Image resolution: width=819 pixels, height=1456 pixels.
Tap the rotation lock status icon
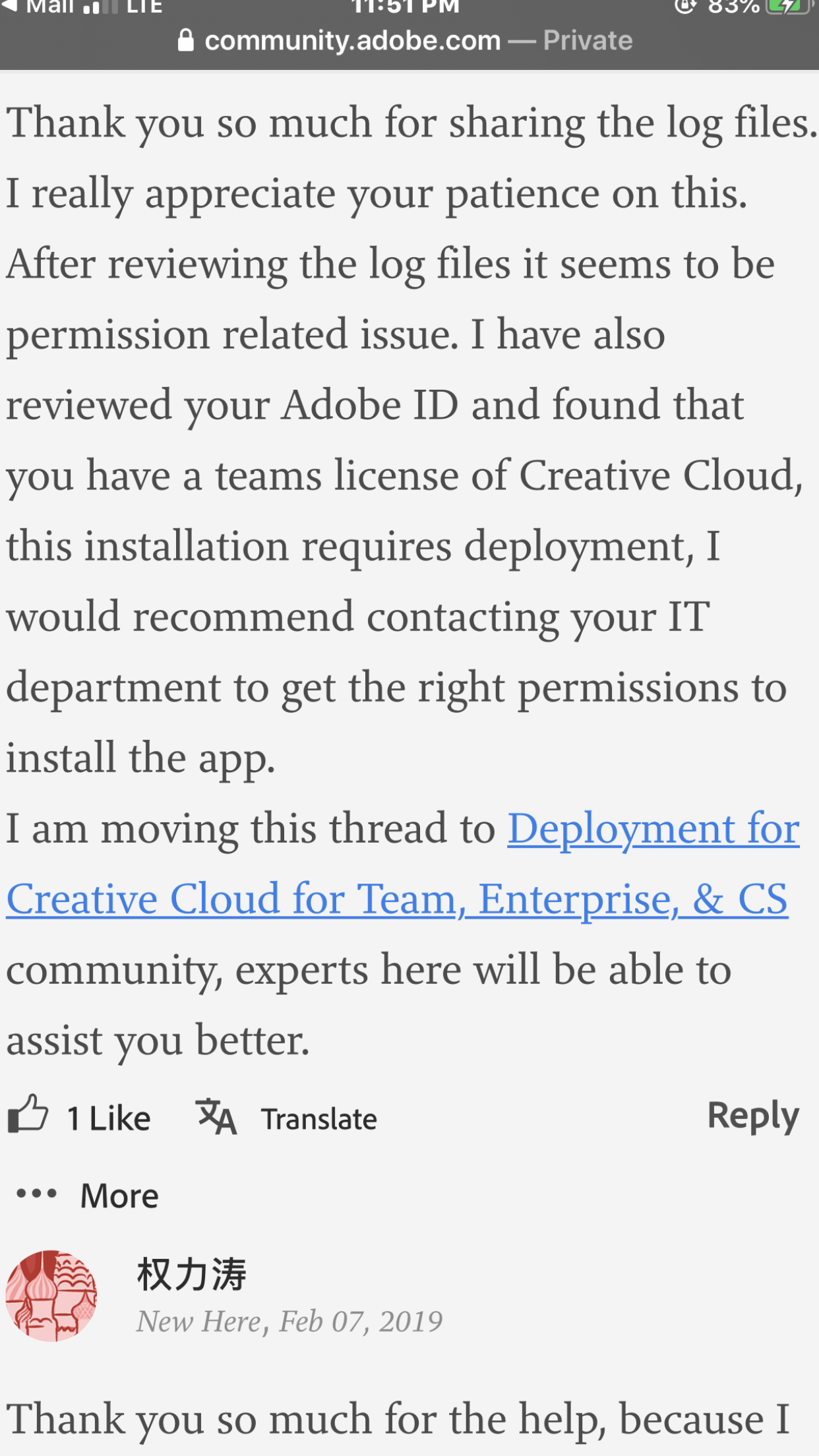pos(686,7)
